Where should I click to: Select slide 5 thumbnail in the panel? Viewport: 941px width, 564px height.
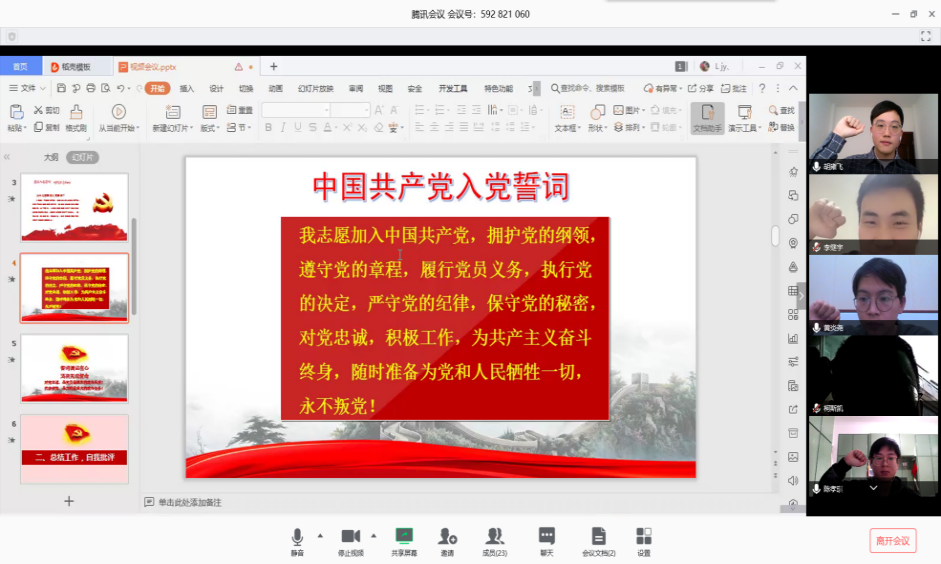tap(74, 368)
